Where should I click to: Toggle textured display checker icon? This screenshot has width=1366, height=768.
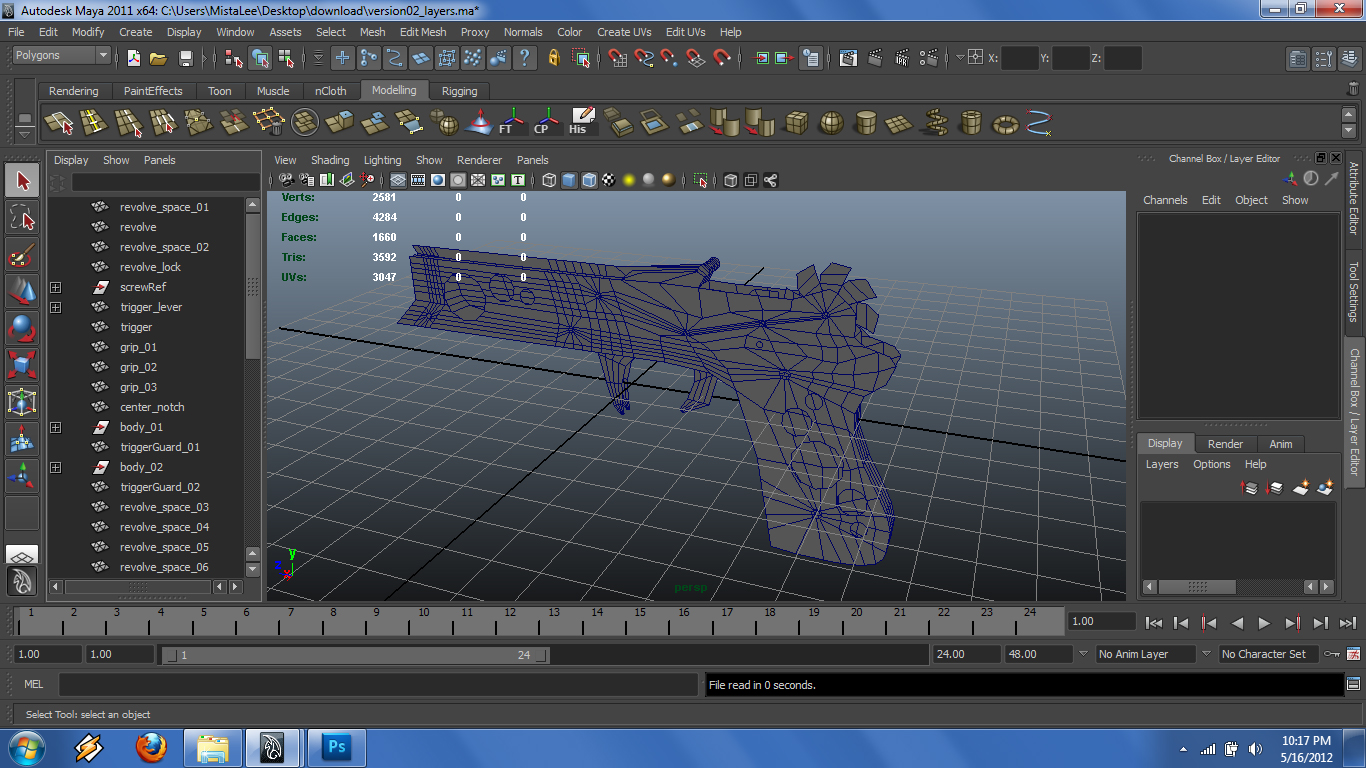click(x=609, y=180)
